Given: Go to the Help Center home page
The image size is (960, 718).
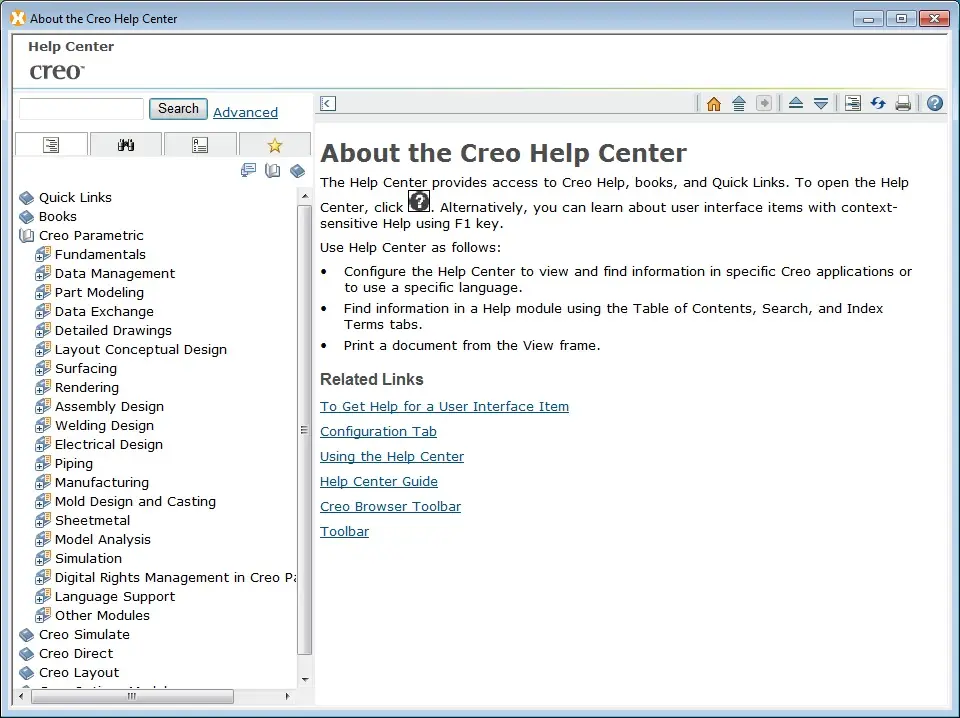Looking at the screenshot, I should (x=713, y=103).
